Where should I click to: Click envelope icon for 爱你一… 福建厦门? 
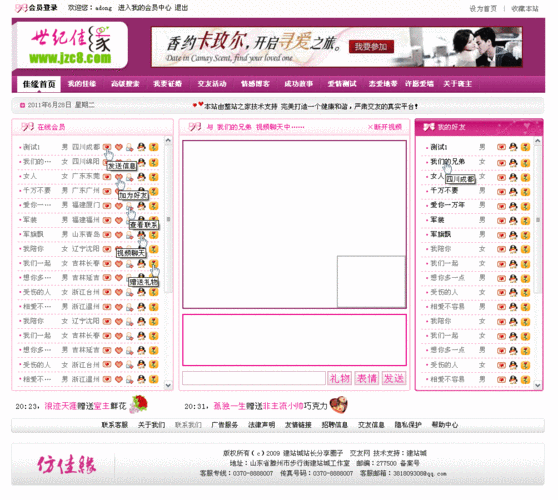click(107, 206)
